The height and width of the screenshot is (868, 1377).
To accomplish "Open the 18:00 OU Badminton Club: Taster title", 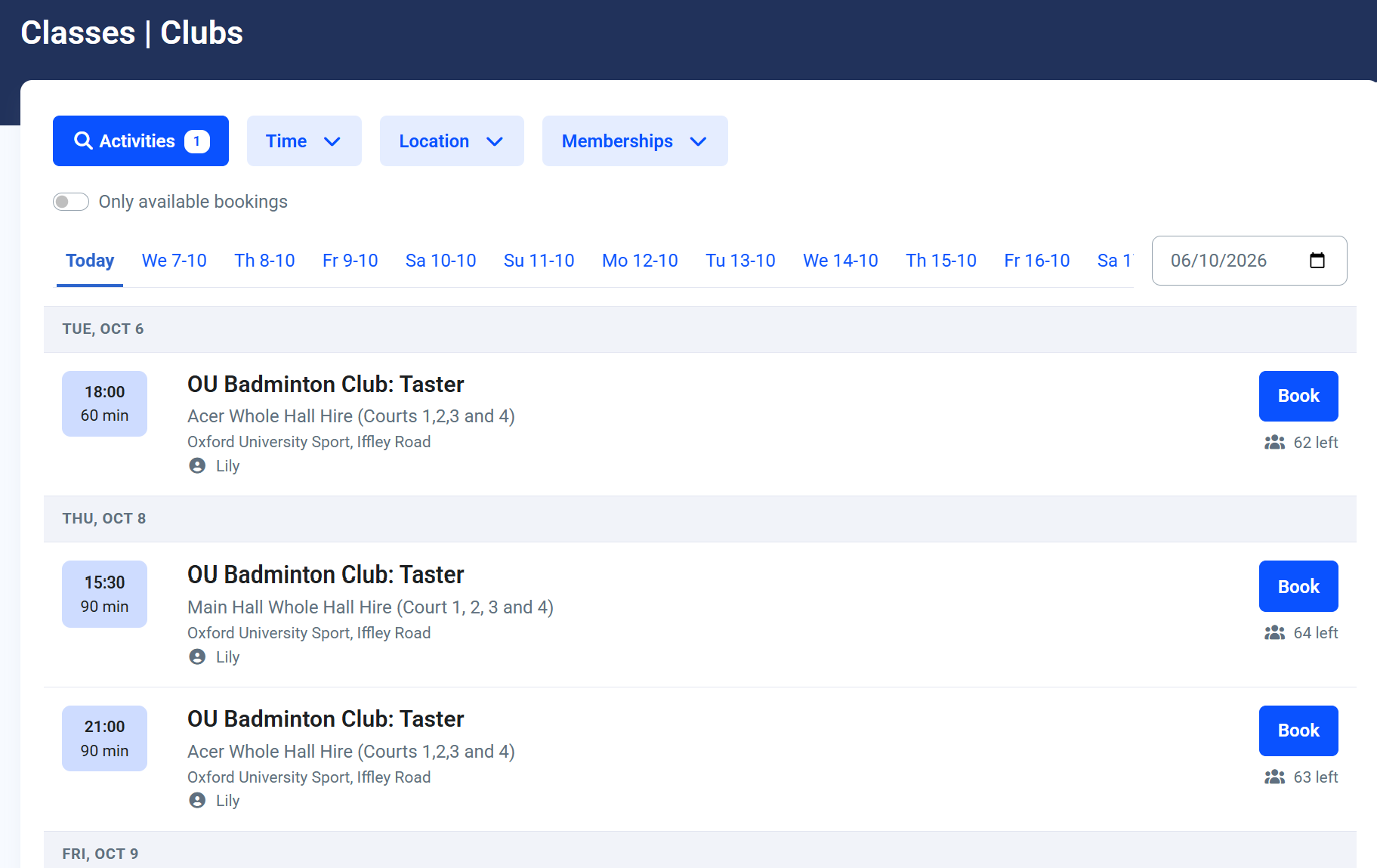I will 326,385.
